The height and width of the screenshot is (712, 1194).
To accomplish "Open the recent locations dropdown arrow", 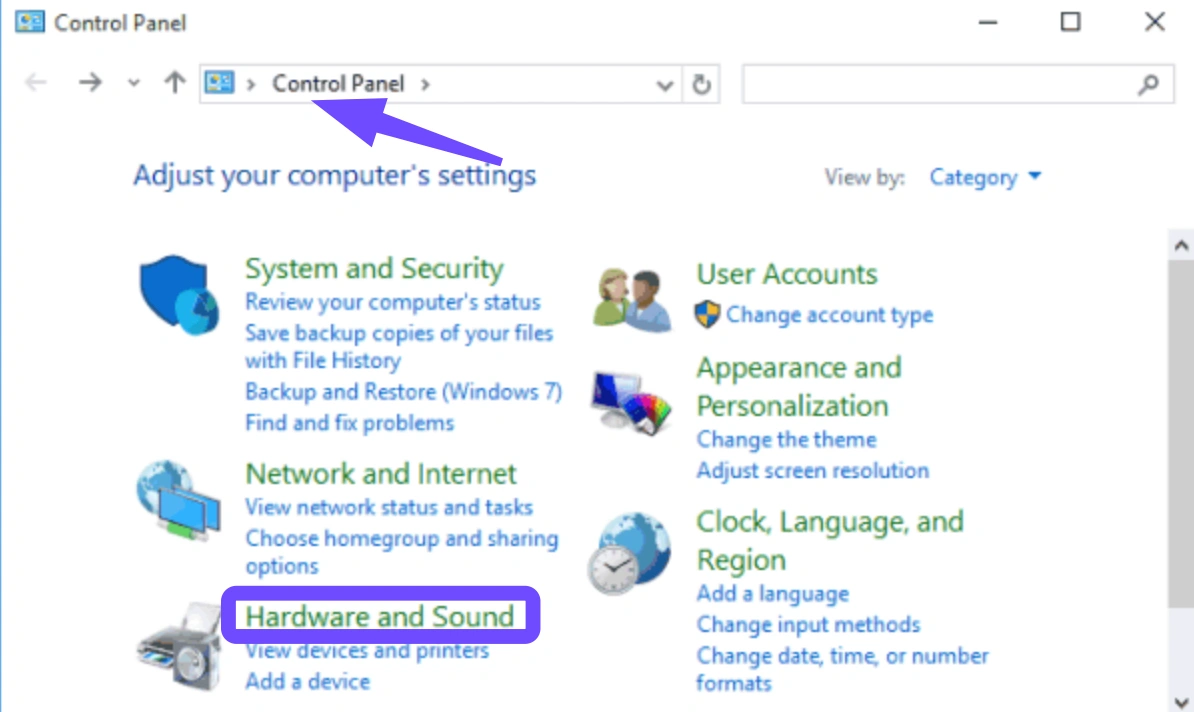I will [134, 84].
